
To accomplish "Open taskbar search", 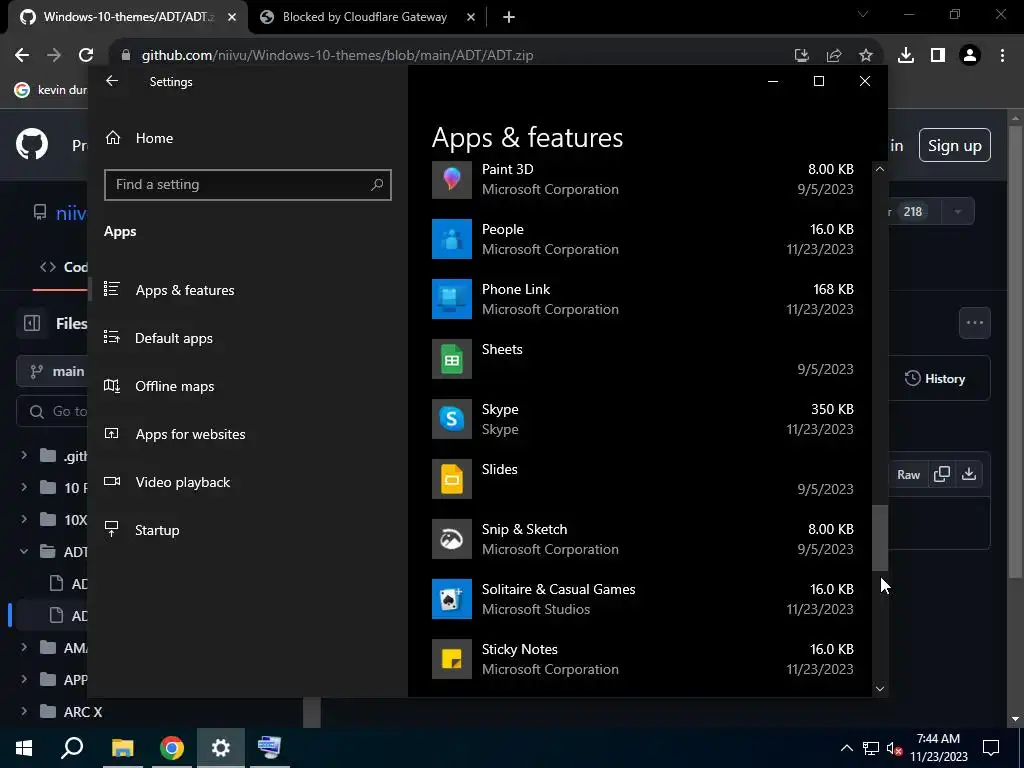I will pyautogui.click(x=72, y=748).
